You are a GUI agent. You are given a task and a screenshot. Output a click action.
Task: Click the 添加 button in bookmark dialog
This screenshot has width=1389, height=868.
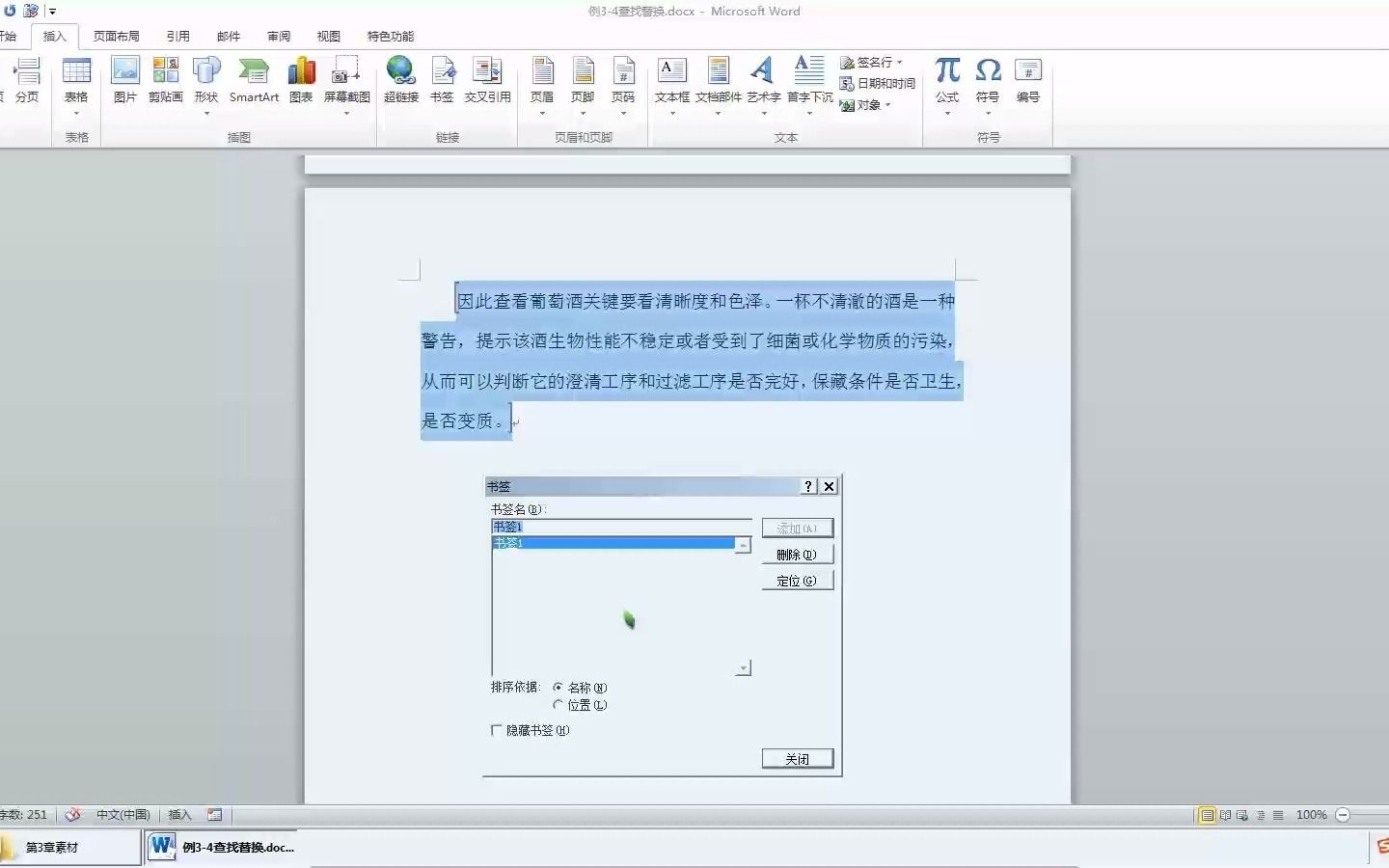tap(797, 529)
